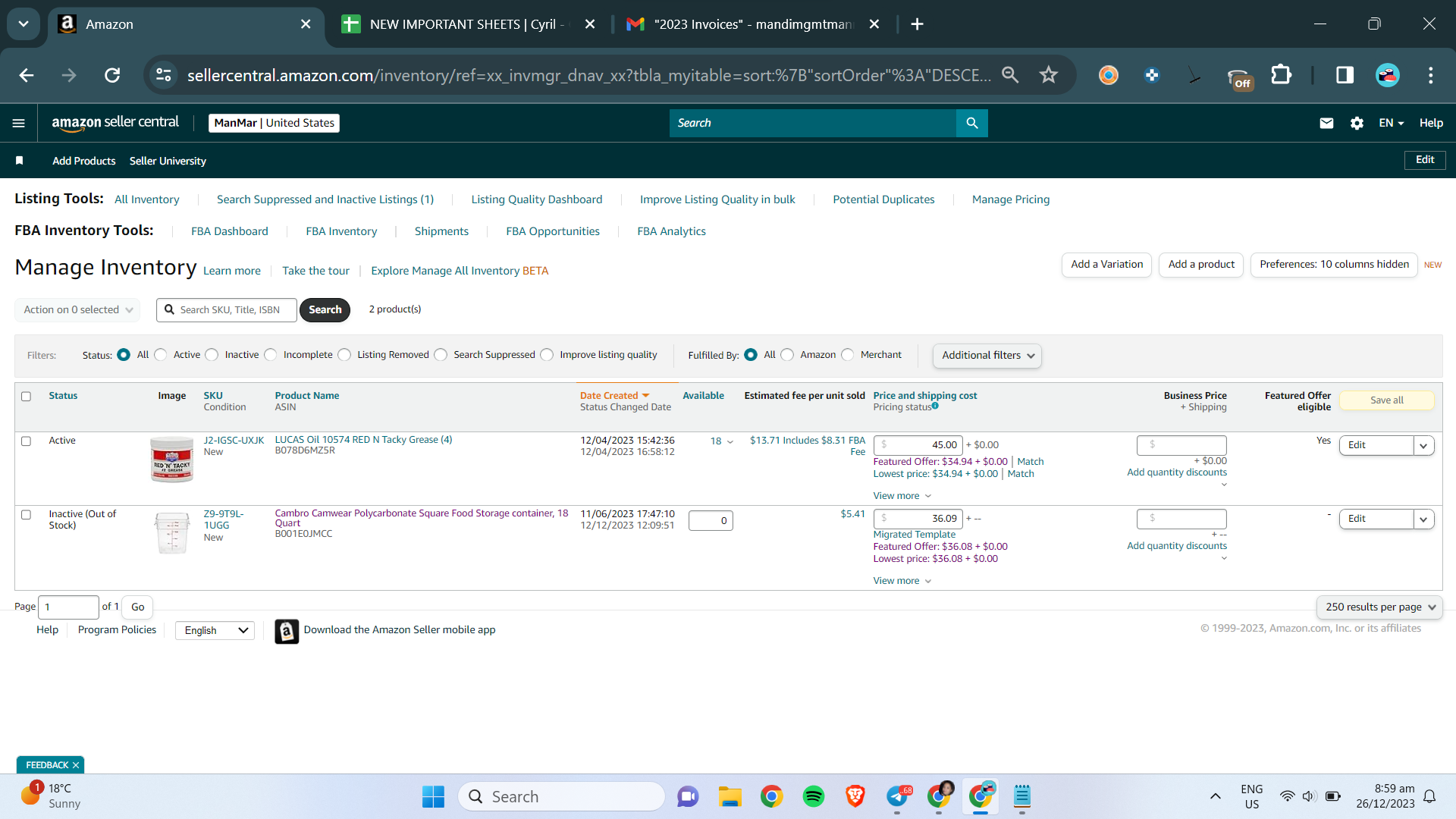Select the Incomplete status filter
The height and width of the screenshot is (819, 1456).
click(271, 355)
